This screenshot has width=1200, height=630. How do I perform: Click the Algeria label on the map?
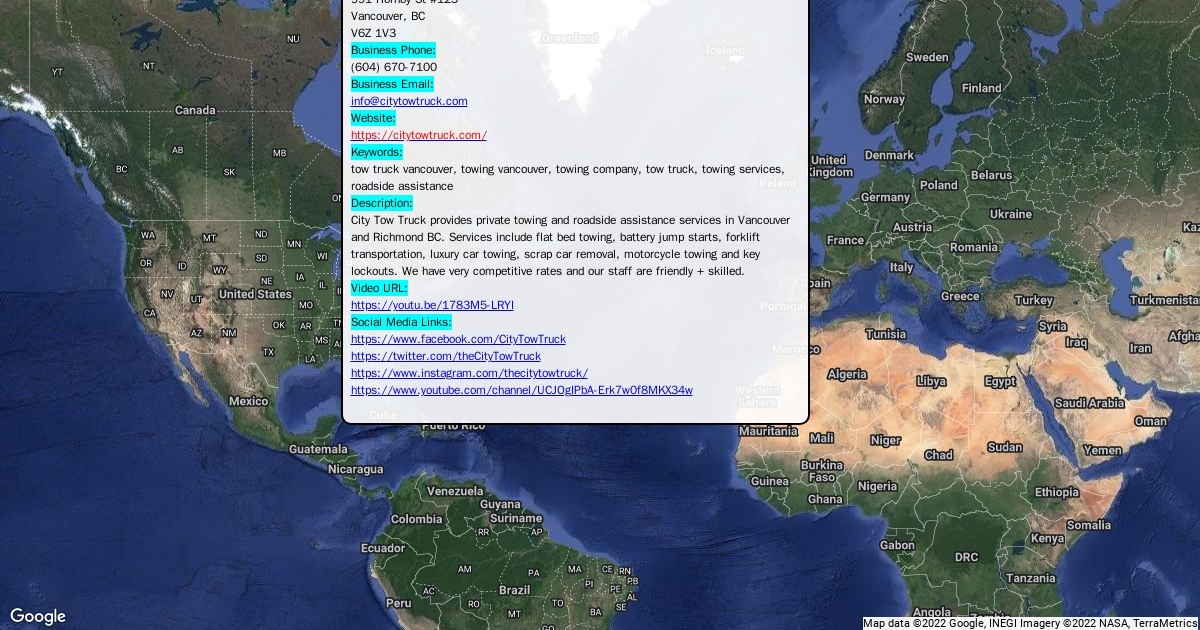tap(847, 374)
